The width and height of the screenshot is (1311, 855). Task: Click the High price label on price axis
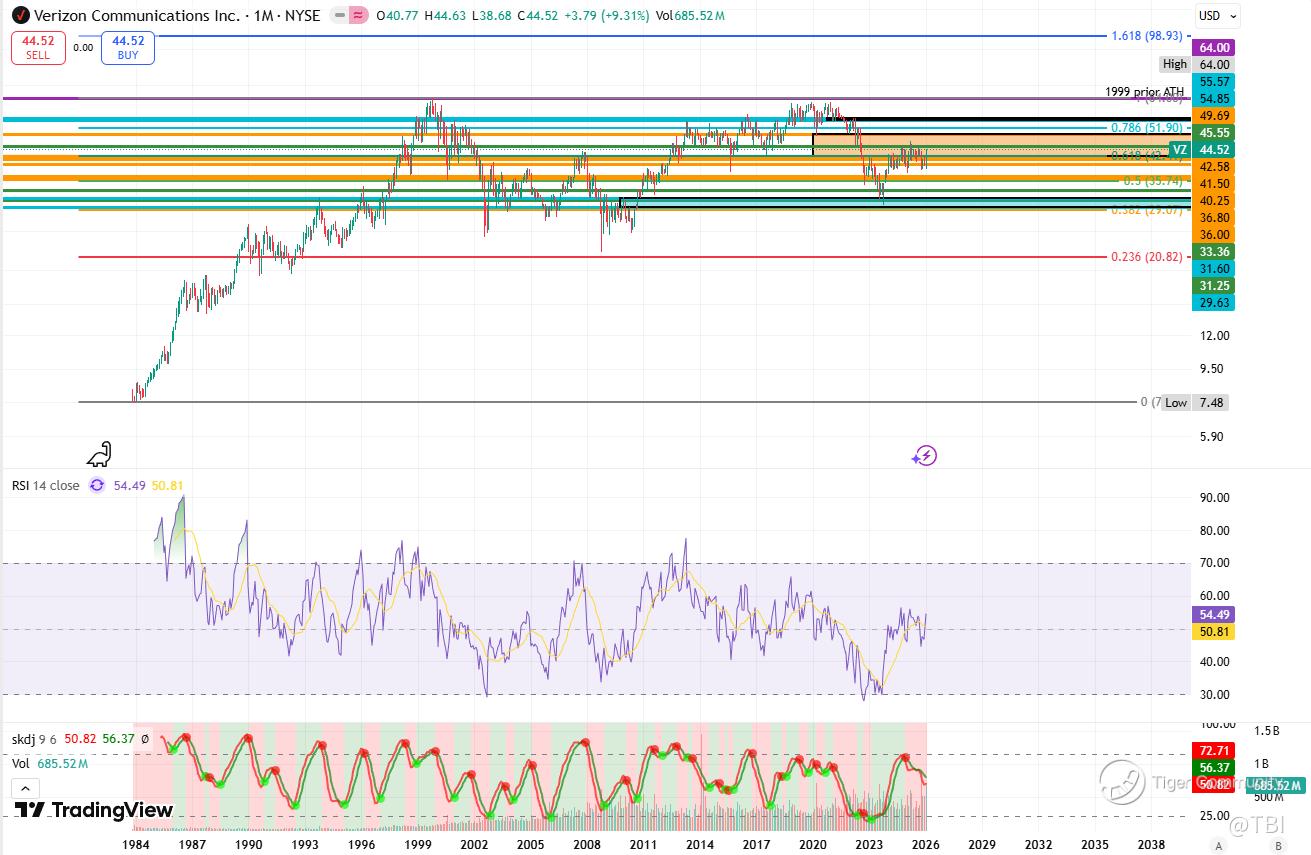(1174, 64)
